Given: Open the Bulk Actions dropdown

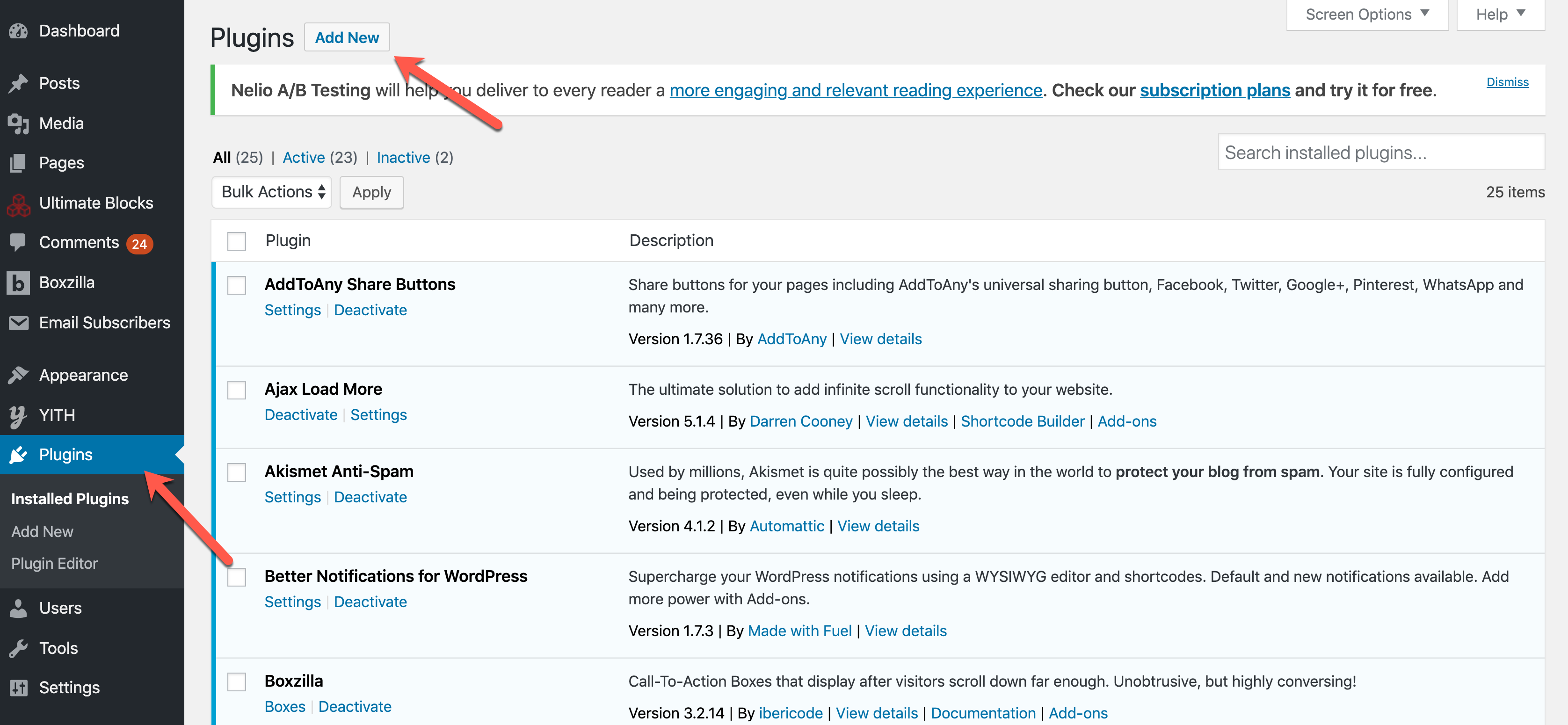Looking at the screenshot, I should click(x=271, y=192).
